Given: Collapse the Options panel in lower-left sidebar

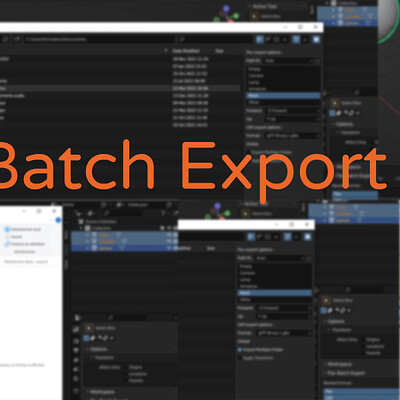Looking at the screenshot, I should [98, 349].
